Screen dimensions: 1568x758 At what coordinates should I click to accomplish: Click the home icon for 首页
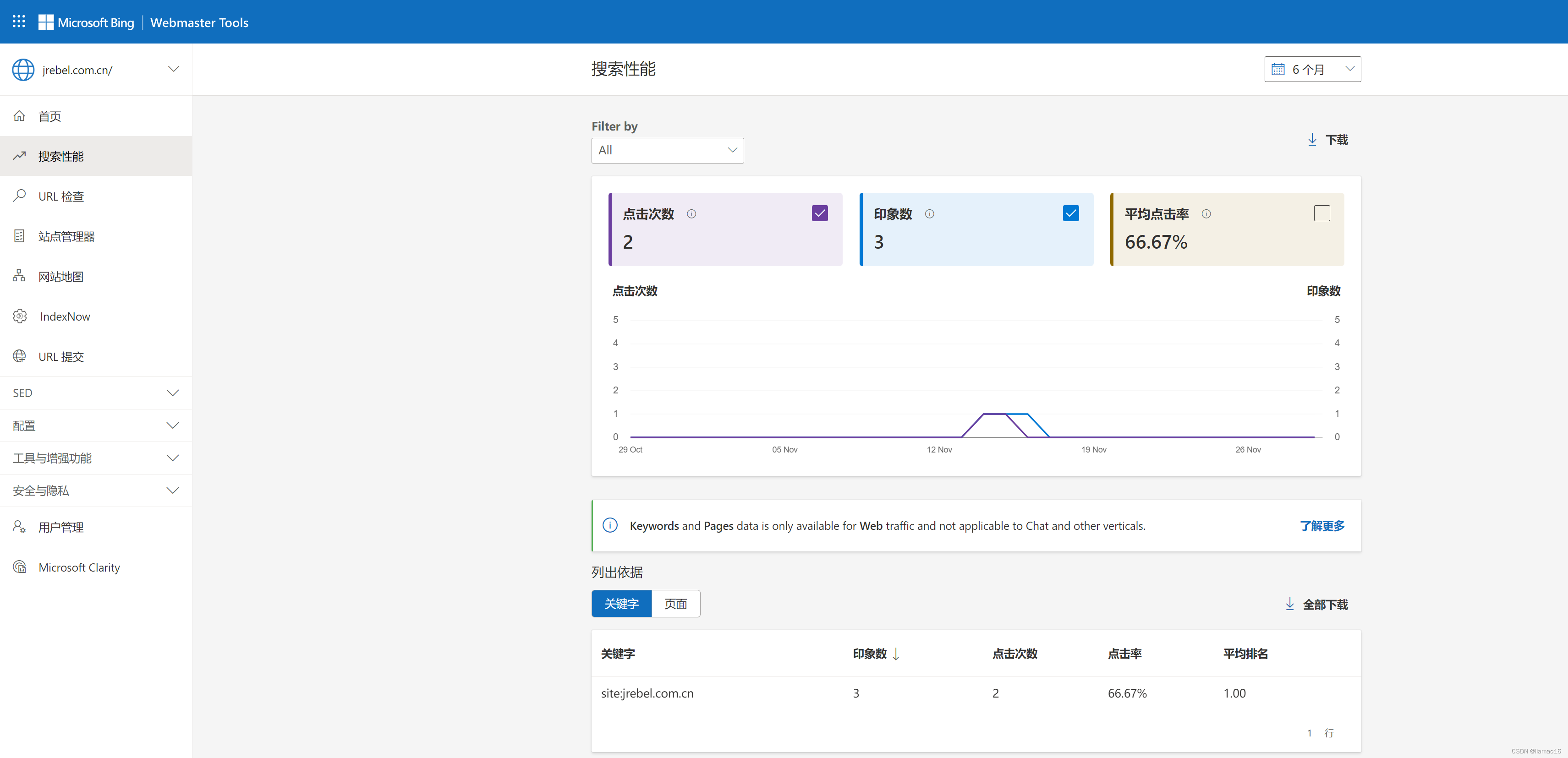pyautogui.click(x=20, y=115)
